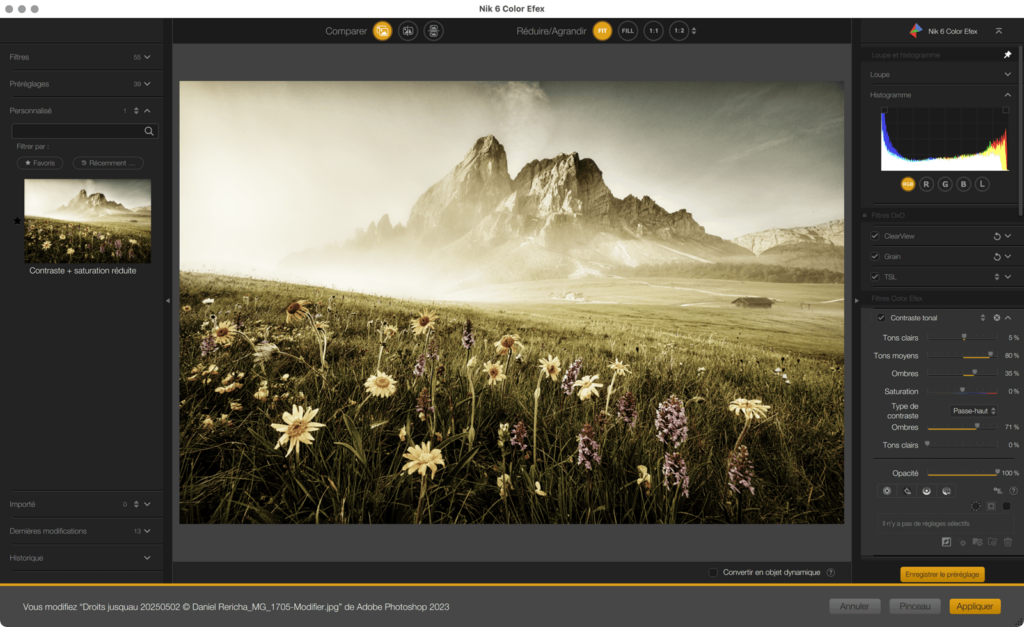This screenshot has height=627, width=1024.
Task: Switch to side-by-side compare view
Action: click(x=434, y=31)
